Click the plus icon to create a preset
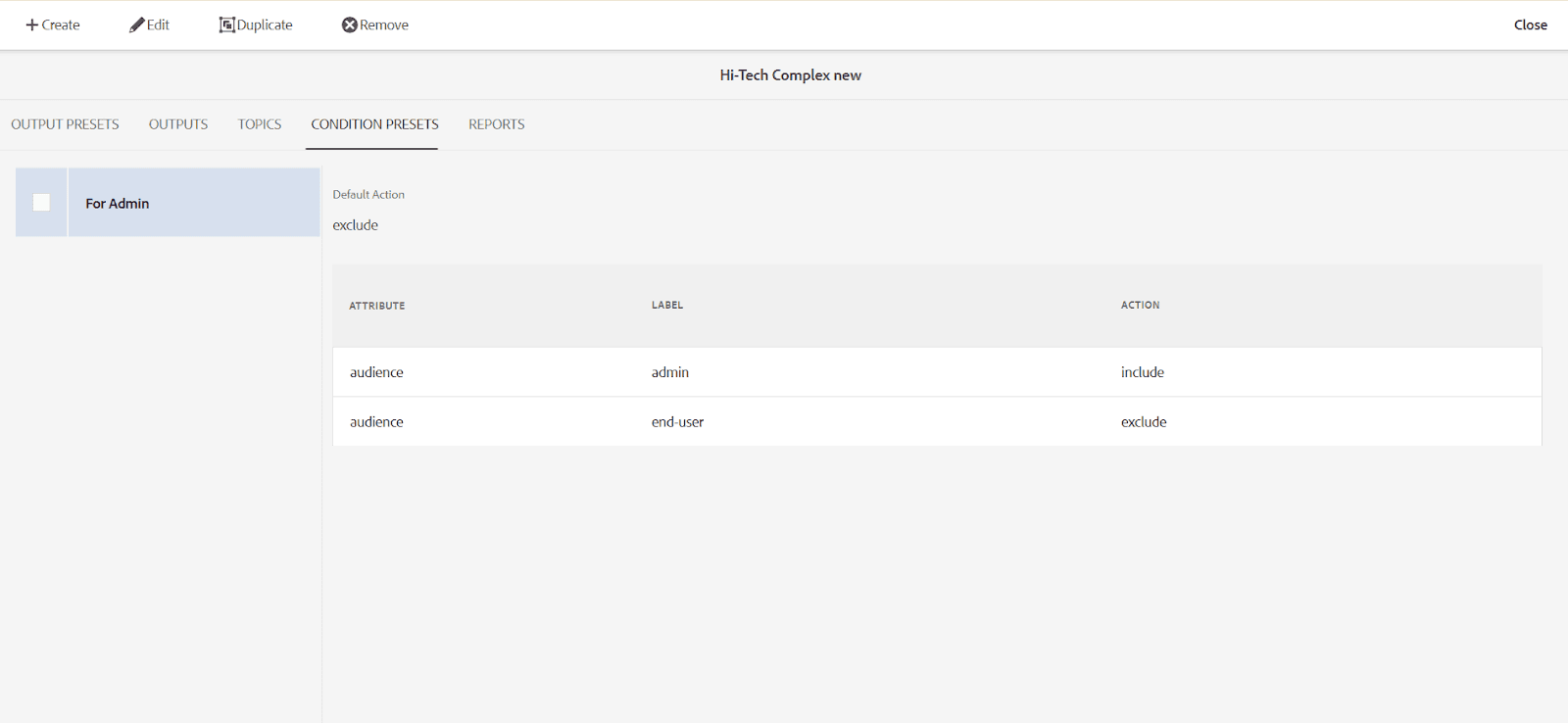 [31, 25]
